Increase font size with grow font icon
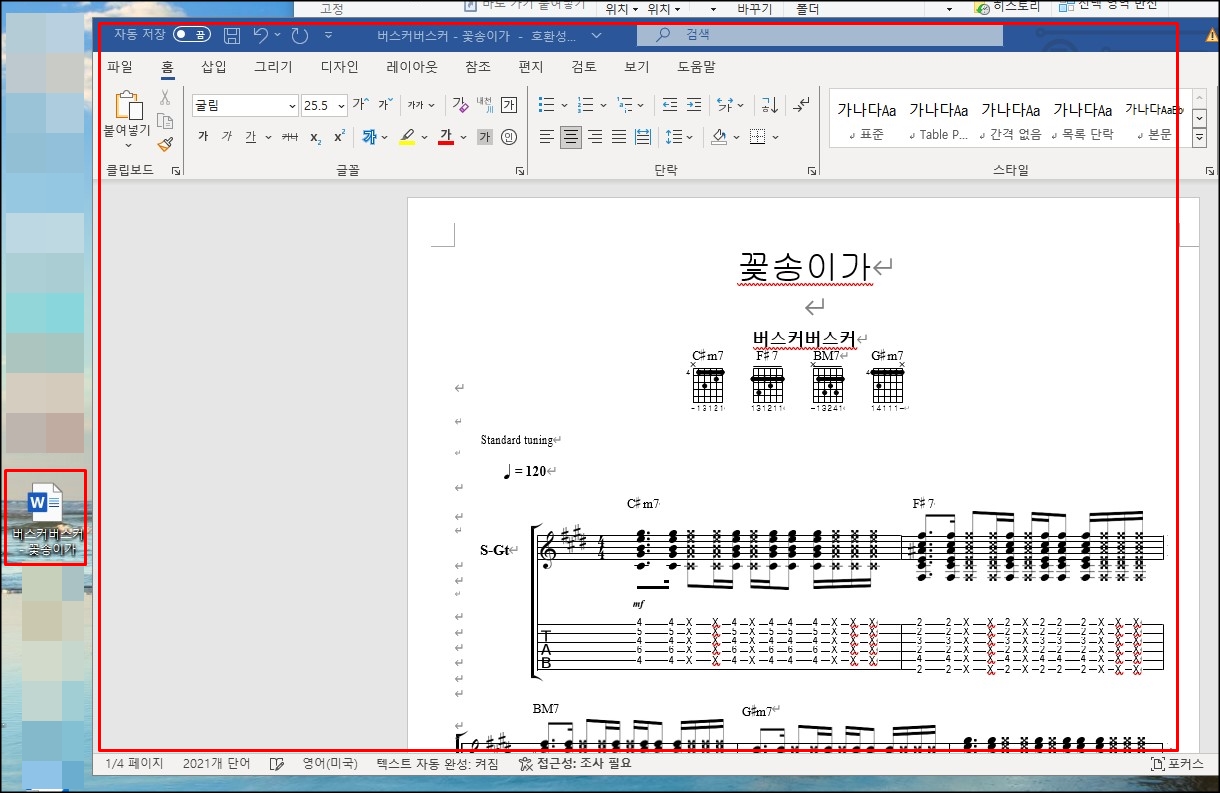 [360, 104]
